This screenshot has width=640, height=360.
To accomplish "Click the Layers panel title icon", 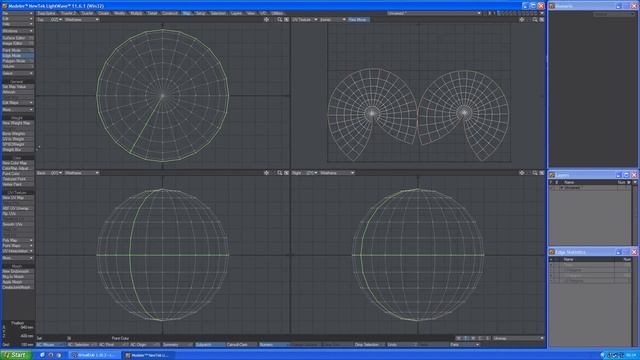I will 552,175.
